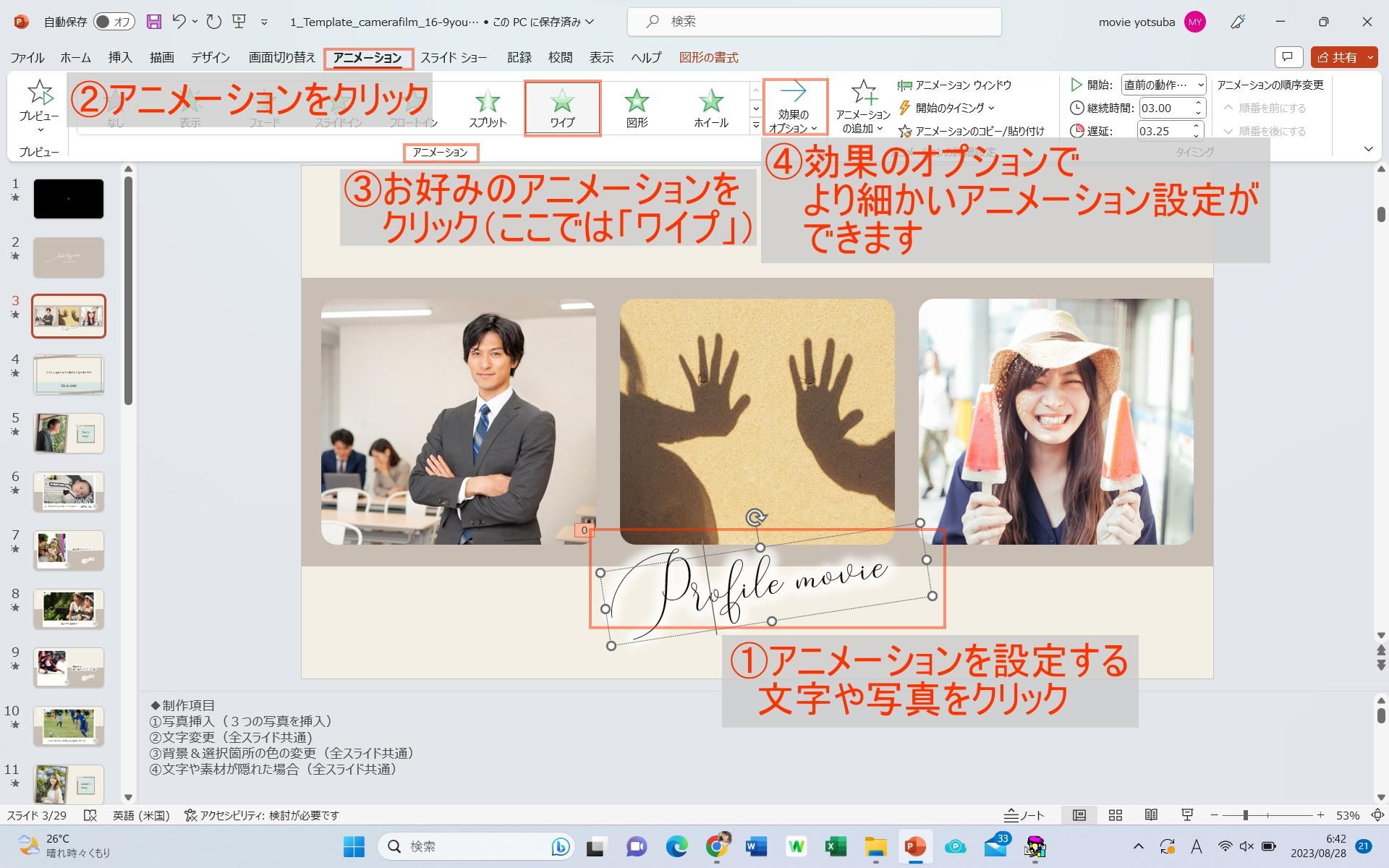Viewport: 1389px width, 868px height.
Task: Zoom out with the minus button
Action: click(x=1214, y=815)
